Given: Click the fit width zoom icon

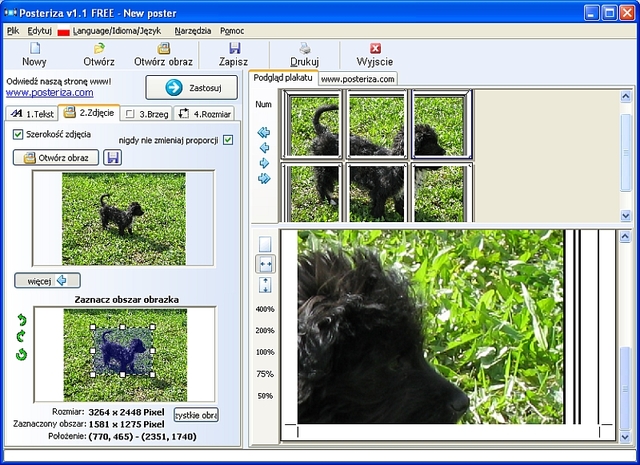Looking at the screenshot, I should coord(265,264).
